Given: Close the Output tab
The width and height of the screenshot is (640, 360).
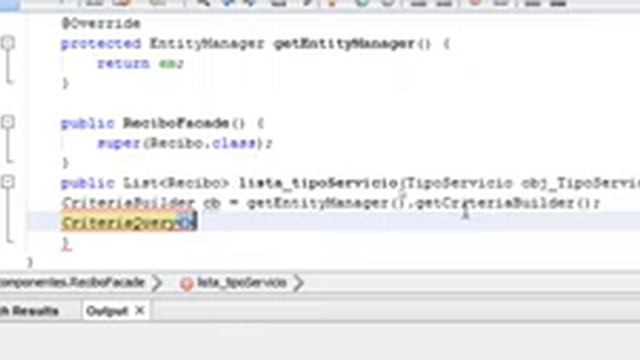Looking at the screenshot, I should [x=140, y=311].
